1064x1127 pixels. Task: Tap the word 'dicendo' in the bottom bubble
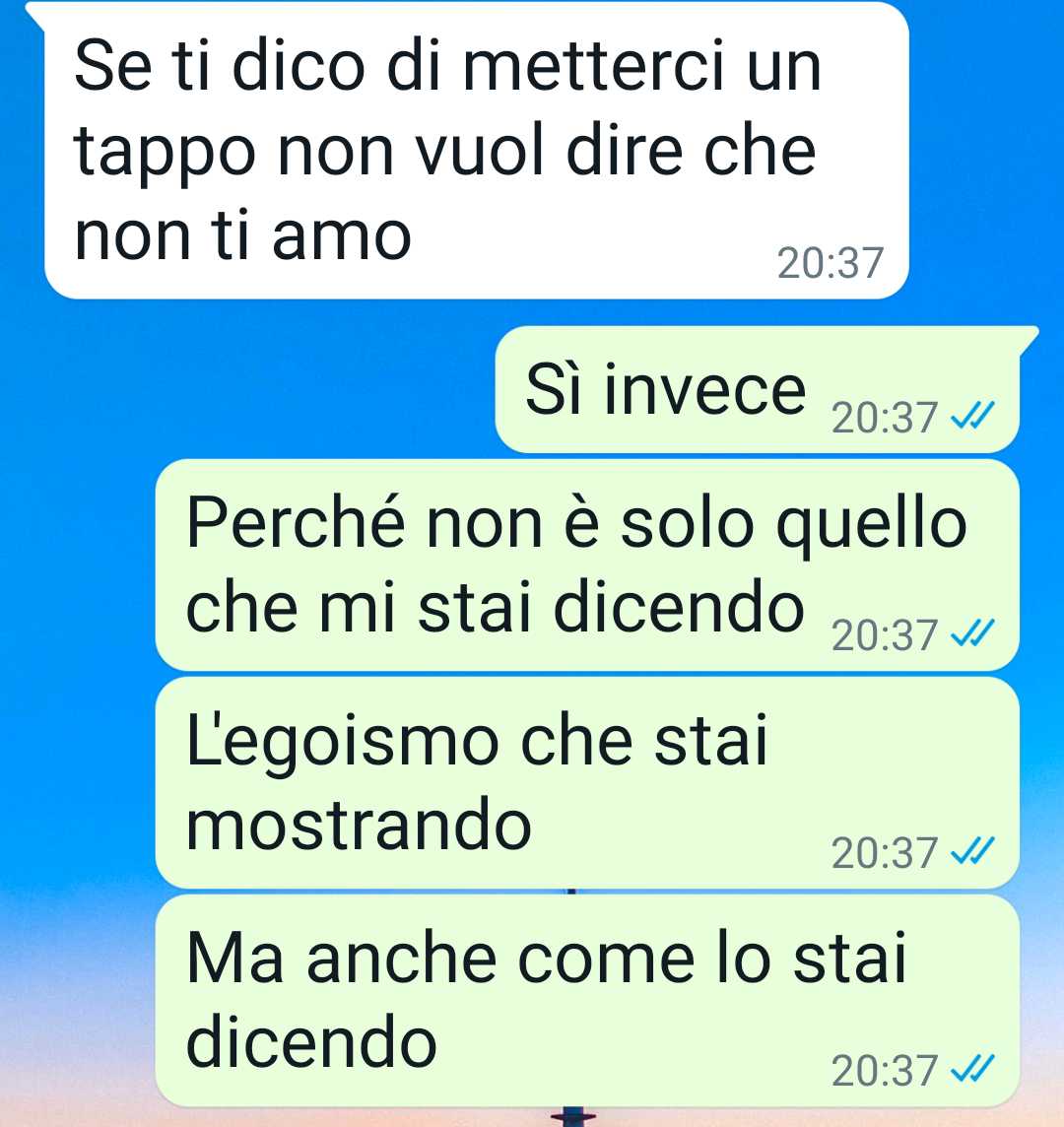click(x=311, y=1040)
